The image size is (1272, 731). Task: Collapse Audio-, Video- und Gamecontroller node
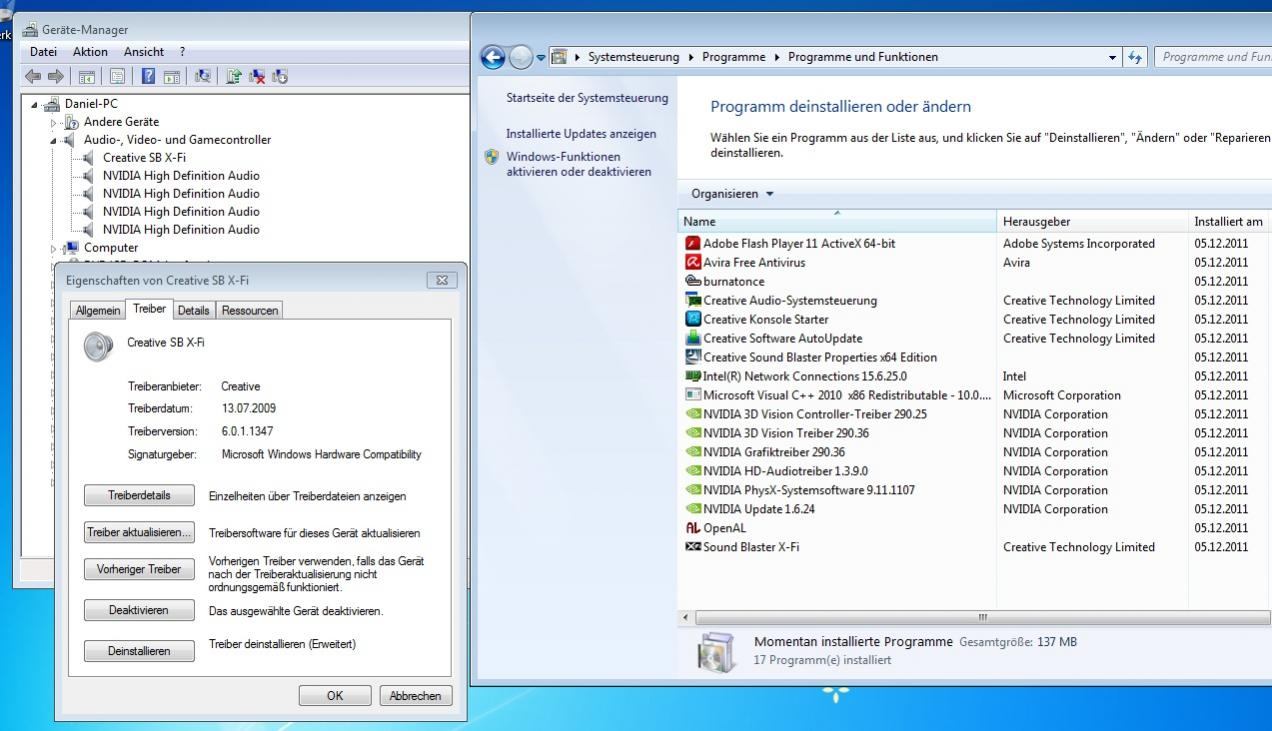click(x=54, y=140)
